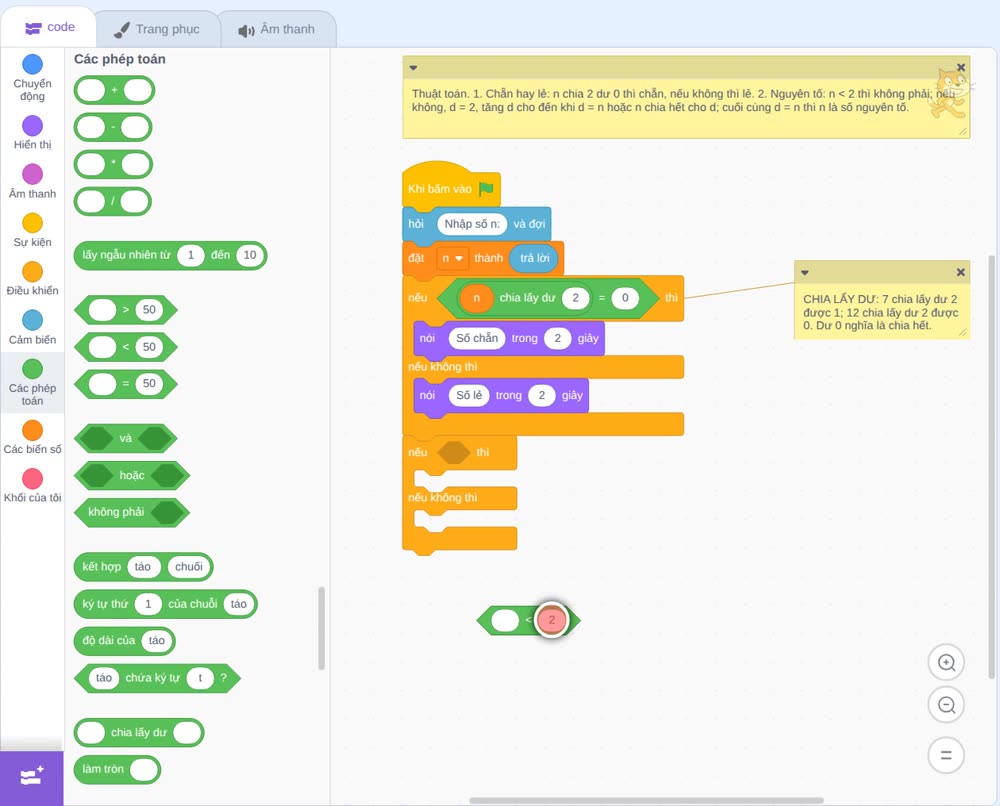Open the Cảm biến category circle
This screenshot has height=806, width=1000.
coord(33,320)
